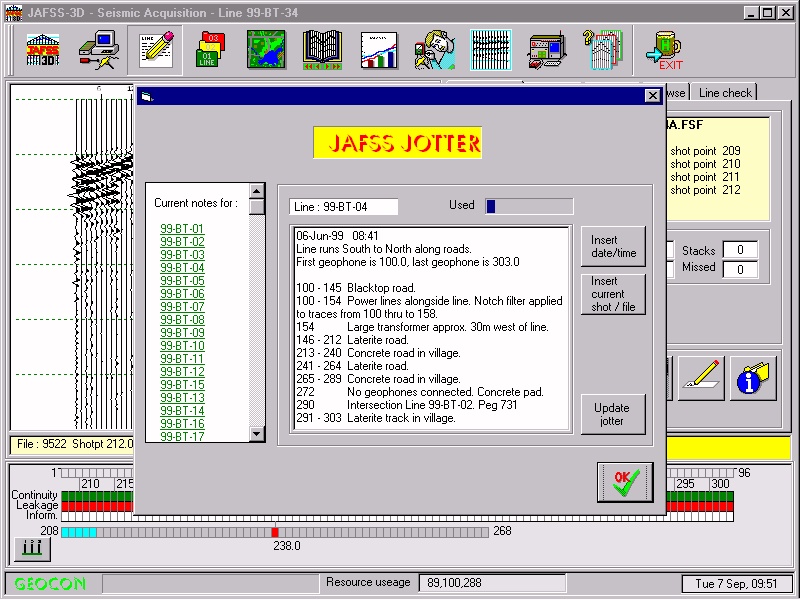Click the Update jotter button
The width and height of the screenshot is (800, 600).
[613, 414]
